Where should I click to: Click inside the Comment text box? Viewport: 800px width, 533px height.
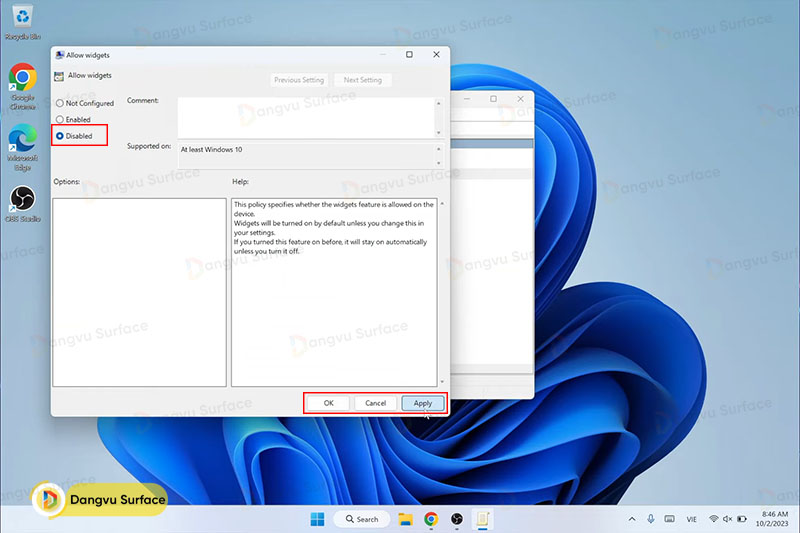tap(306, 117)
